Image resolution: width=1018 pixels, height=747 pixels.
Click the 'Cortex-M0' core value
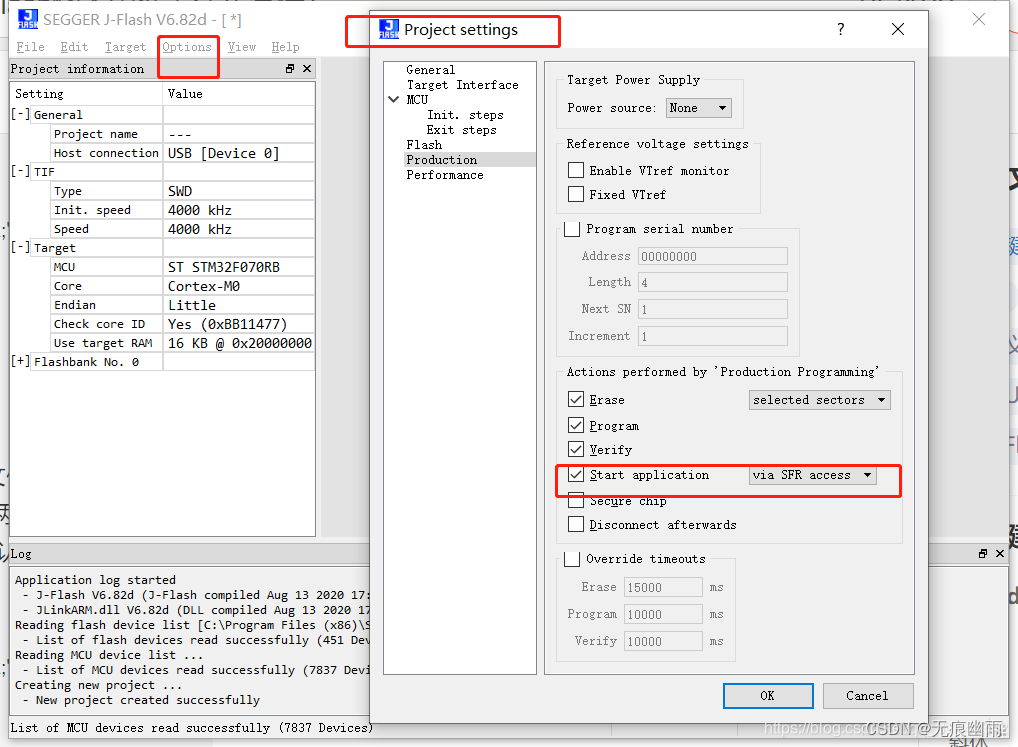click(204, 286)
